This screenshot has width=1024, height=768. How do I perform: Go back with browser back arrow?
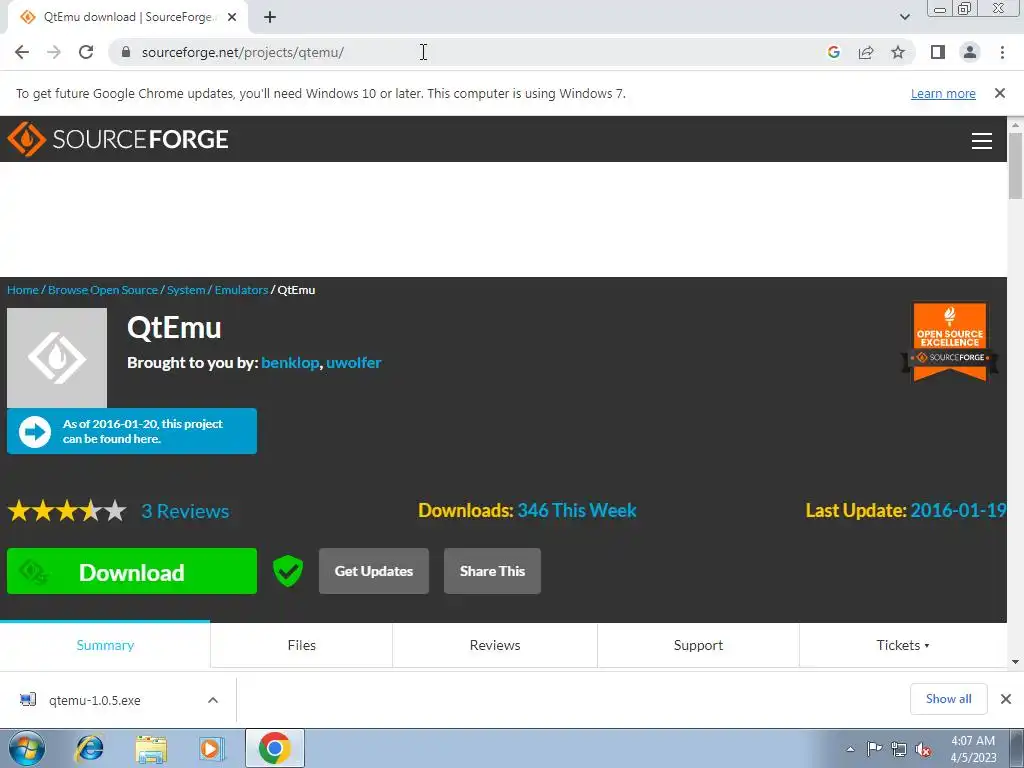pos(22,52)
